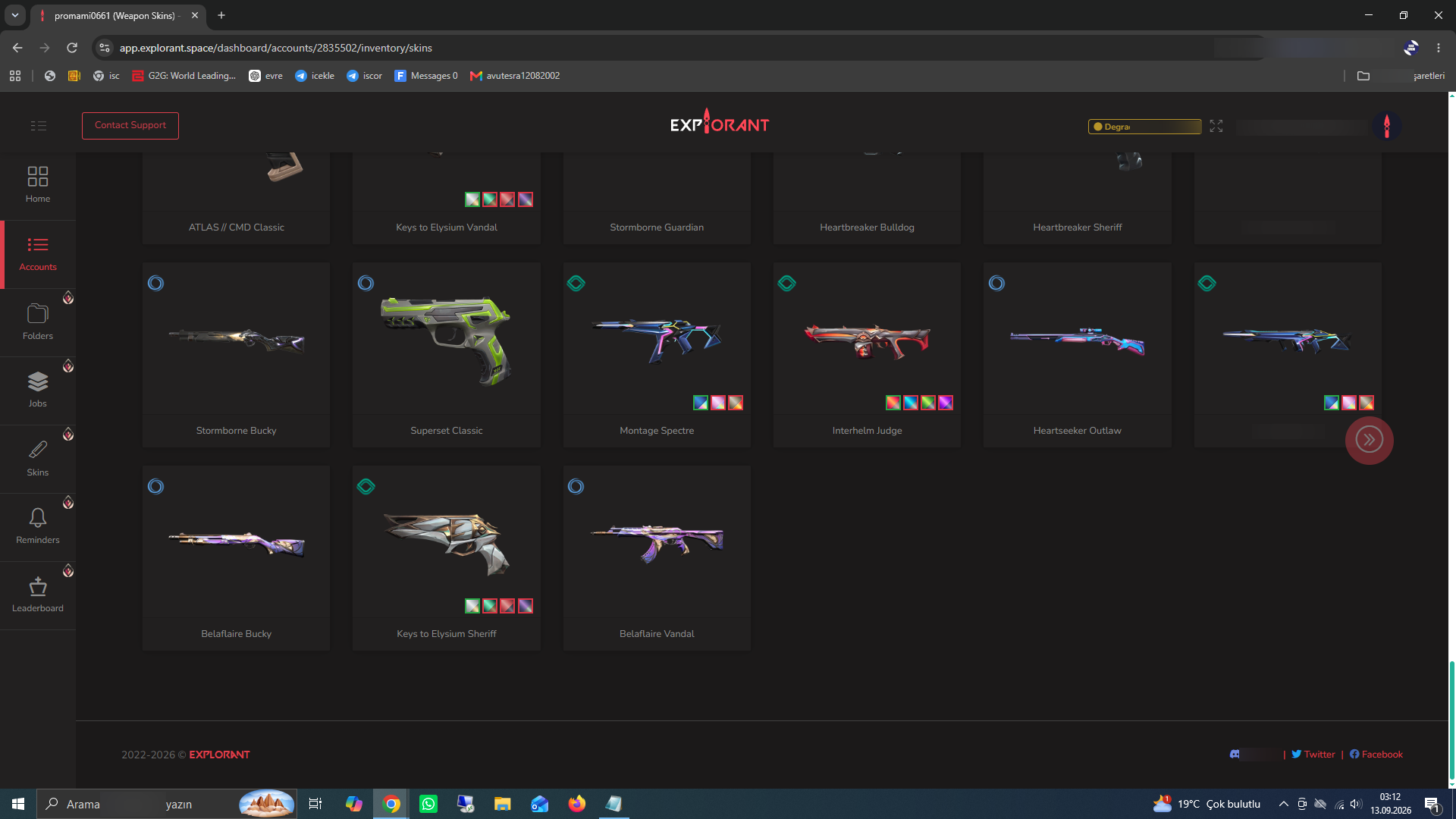Open the Montage Spectre skin image
Viewport: 1456px width, 819px height.
click(x=657, y=340)
